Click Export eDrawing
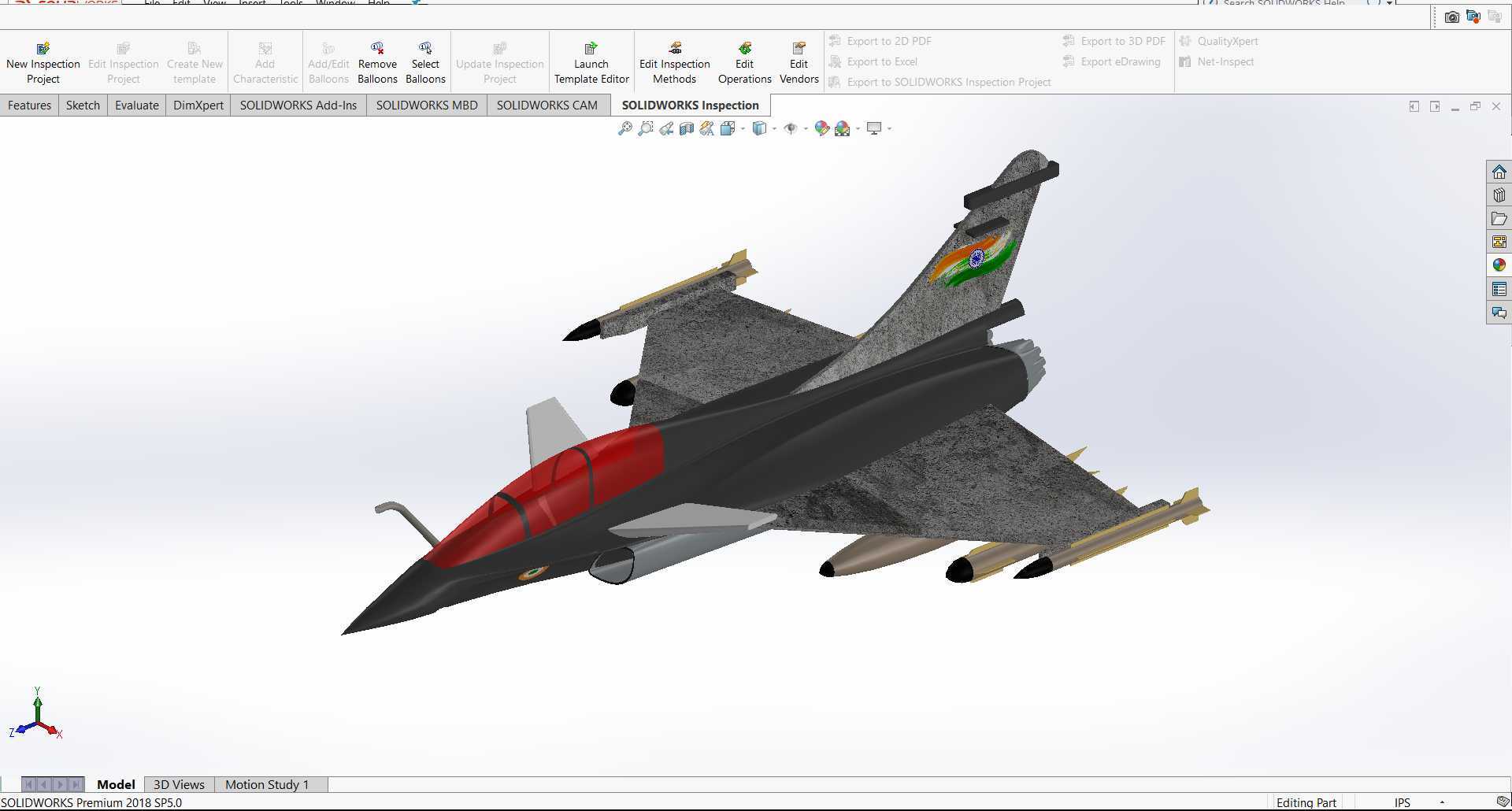1512x811 pixels. click(1112, 61)
